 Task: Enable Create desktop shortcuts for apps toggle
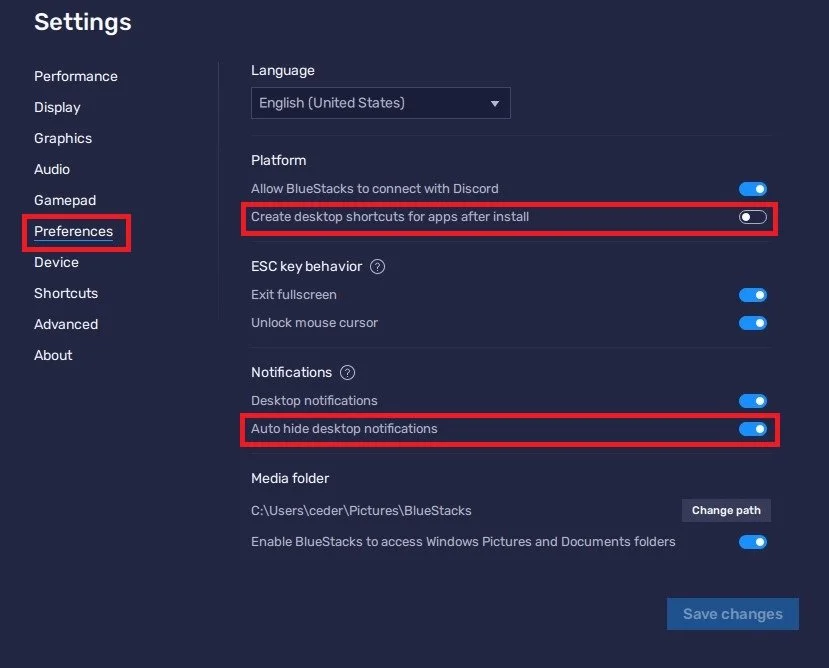coord(753,217)
